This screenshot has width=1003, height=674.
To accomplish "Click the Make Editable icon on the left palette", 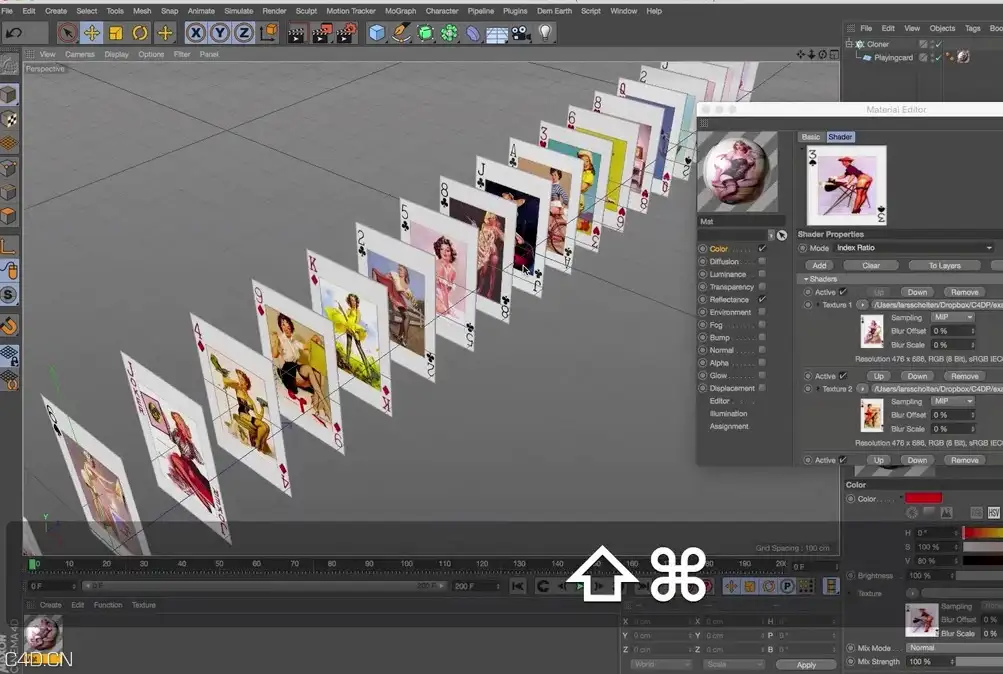I will pos(9,64).
